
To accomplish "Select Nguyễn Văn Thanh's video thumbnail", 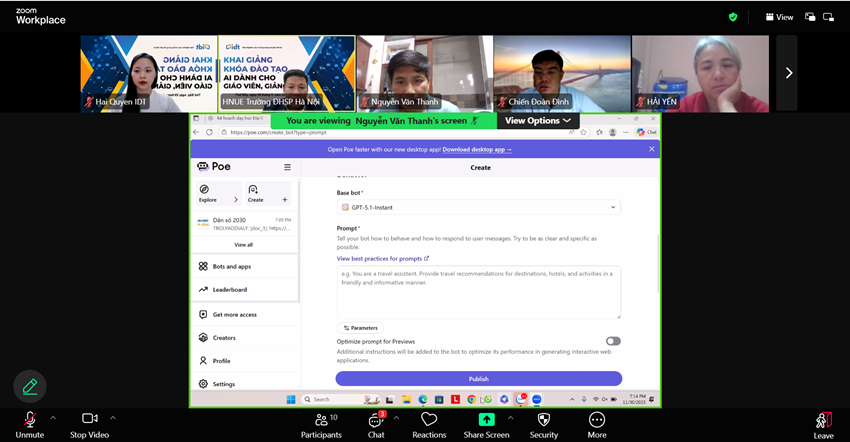I will 424,73.
